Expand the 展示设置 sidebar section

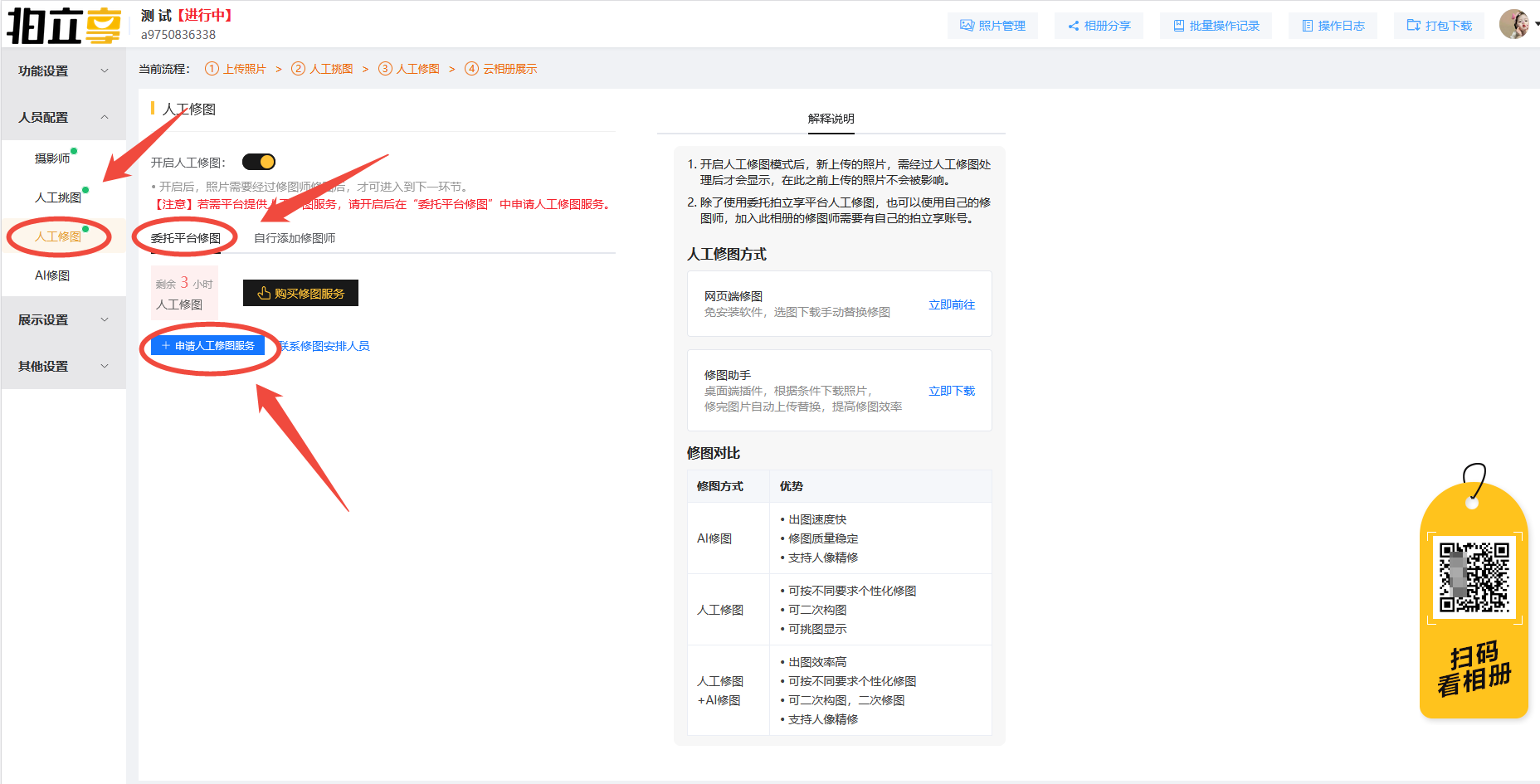coord(64,320)
